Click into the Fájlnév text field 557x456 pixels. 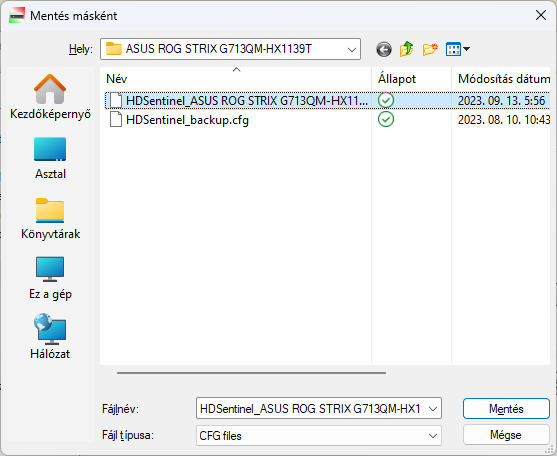311,409
